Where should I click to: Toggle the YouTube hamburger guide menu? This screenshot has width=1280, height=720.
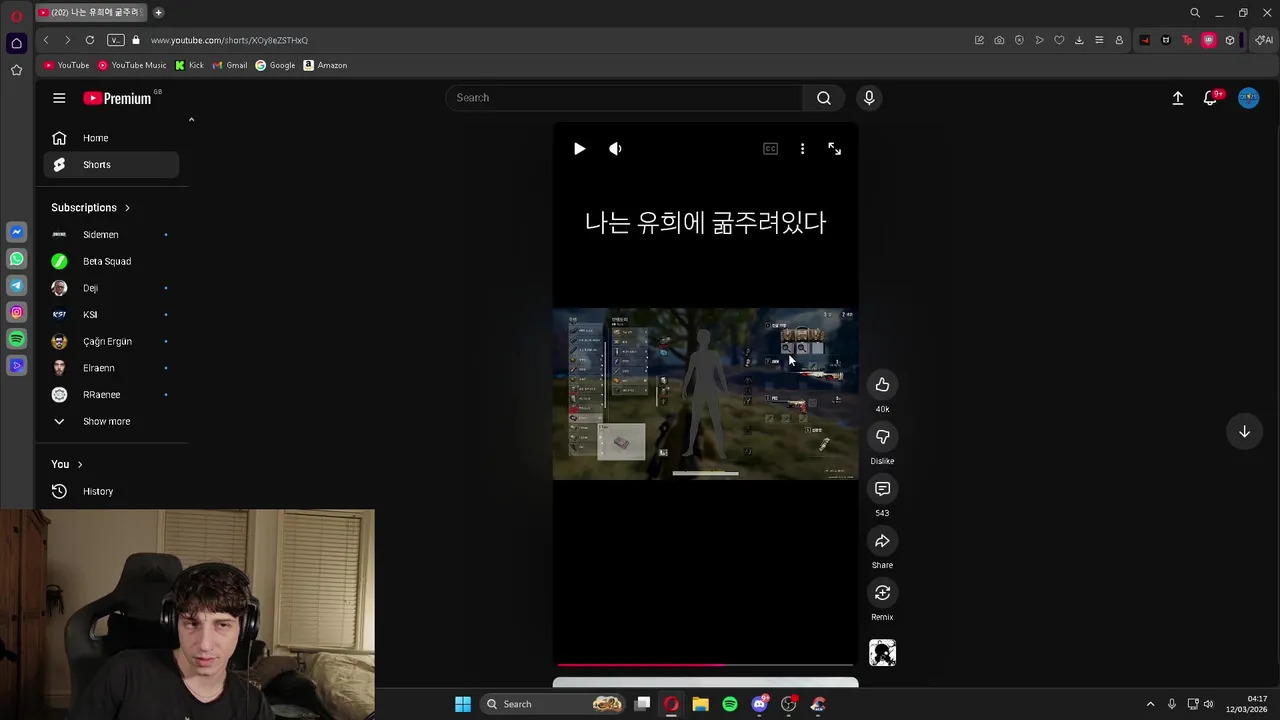tap(59, 98)
